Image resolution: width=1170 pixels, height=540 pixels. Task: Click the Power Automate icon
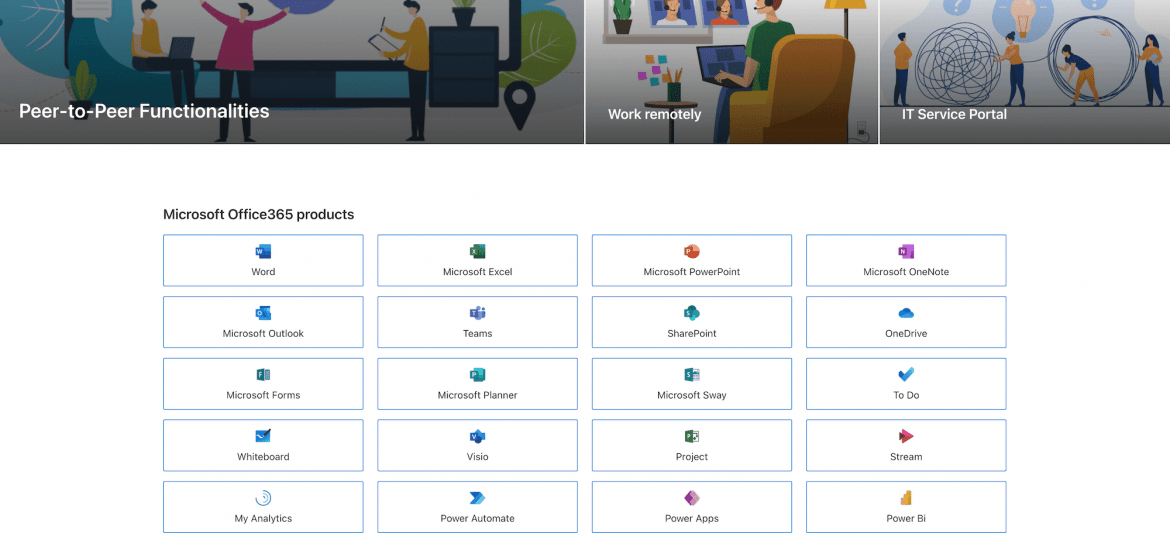point(478,498)
